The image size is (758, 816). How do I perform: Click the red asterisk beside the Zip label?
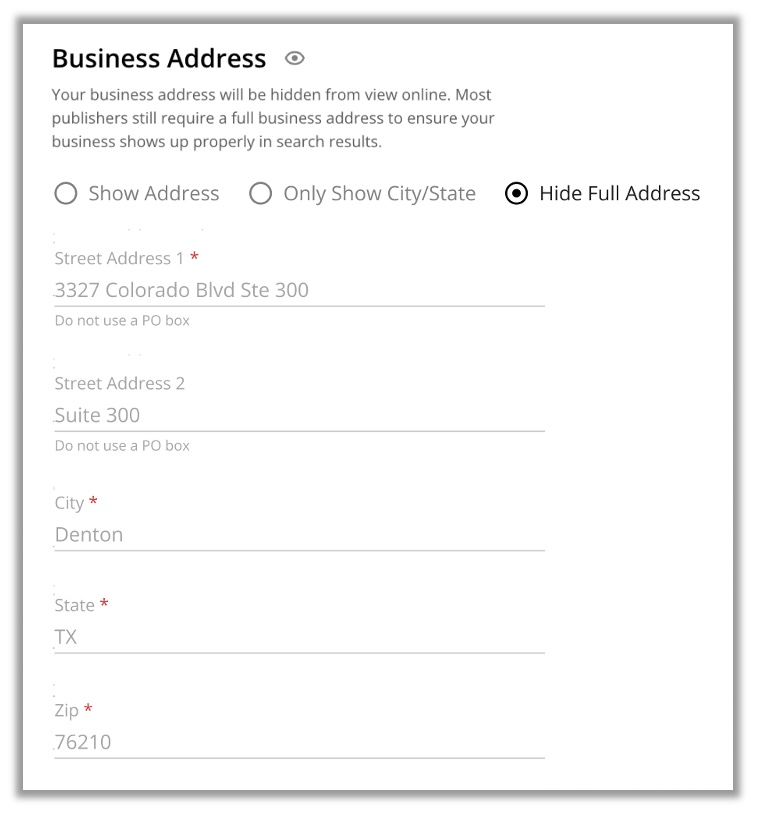[88, 708]
